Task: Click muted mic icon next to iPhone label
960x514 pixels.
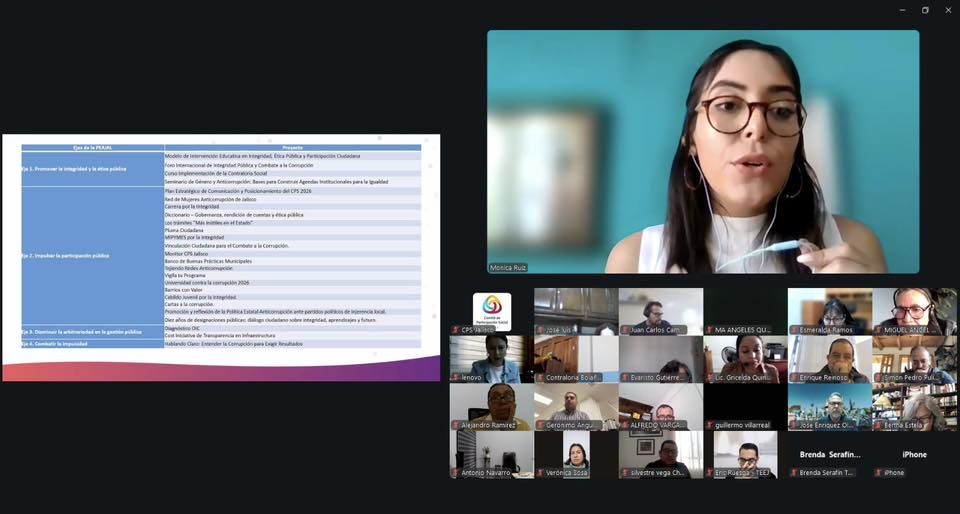Action: (879, 473)
